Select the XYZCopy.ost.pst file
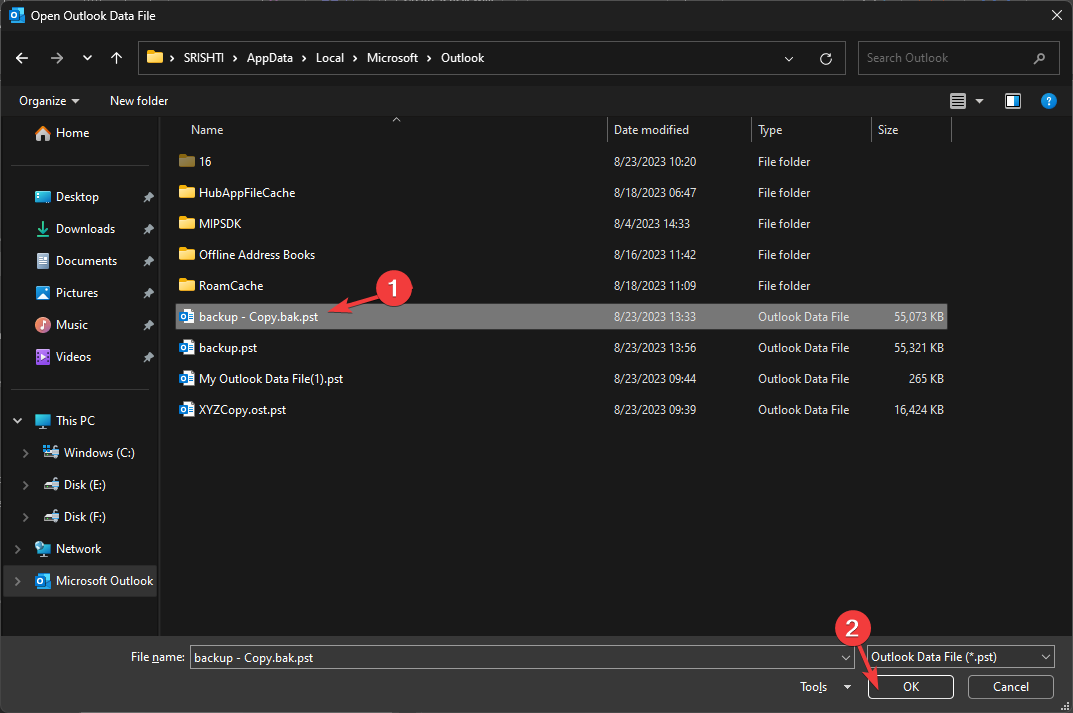 click(x=561, y=410)
